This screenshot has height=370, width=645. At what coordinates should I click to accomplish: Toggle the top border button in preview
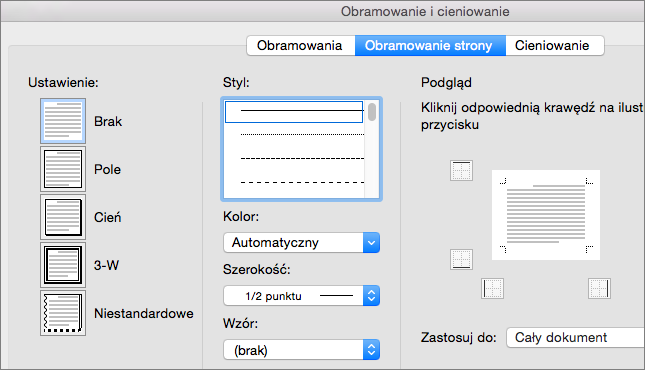click(461, 170)
